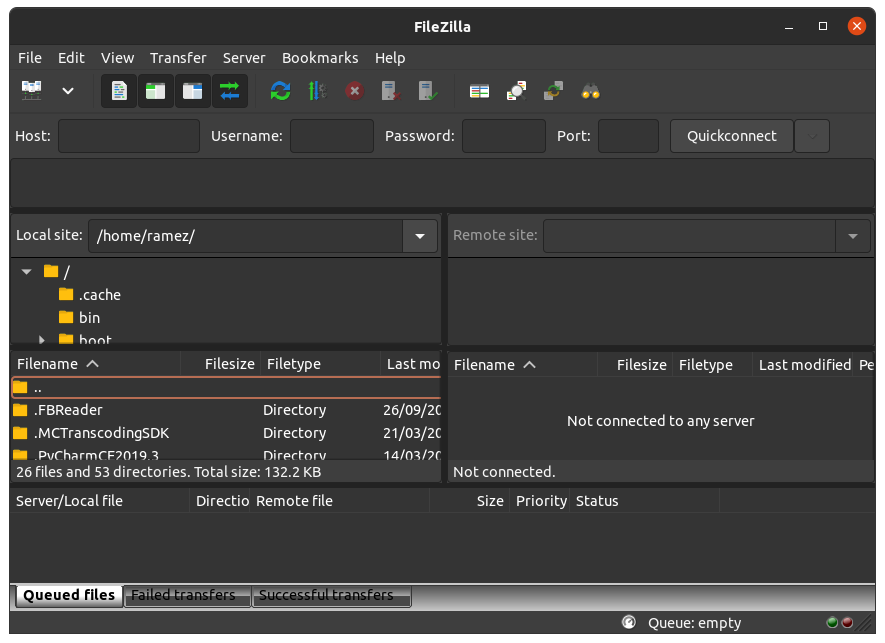Refresh the file and folder lists
Image resolution: width=885 pixels, height=643 pixels.
coord(281,91)
